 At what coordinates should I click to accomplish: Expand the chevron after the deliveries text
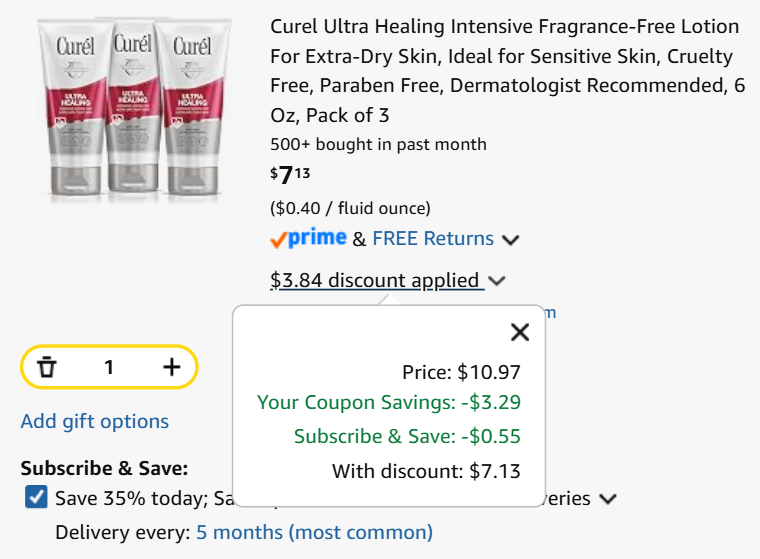pyautogui.click(x=608, y=498)
